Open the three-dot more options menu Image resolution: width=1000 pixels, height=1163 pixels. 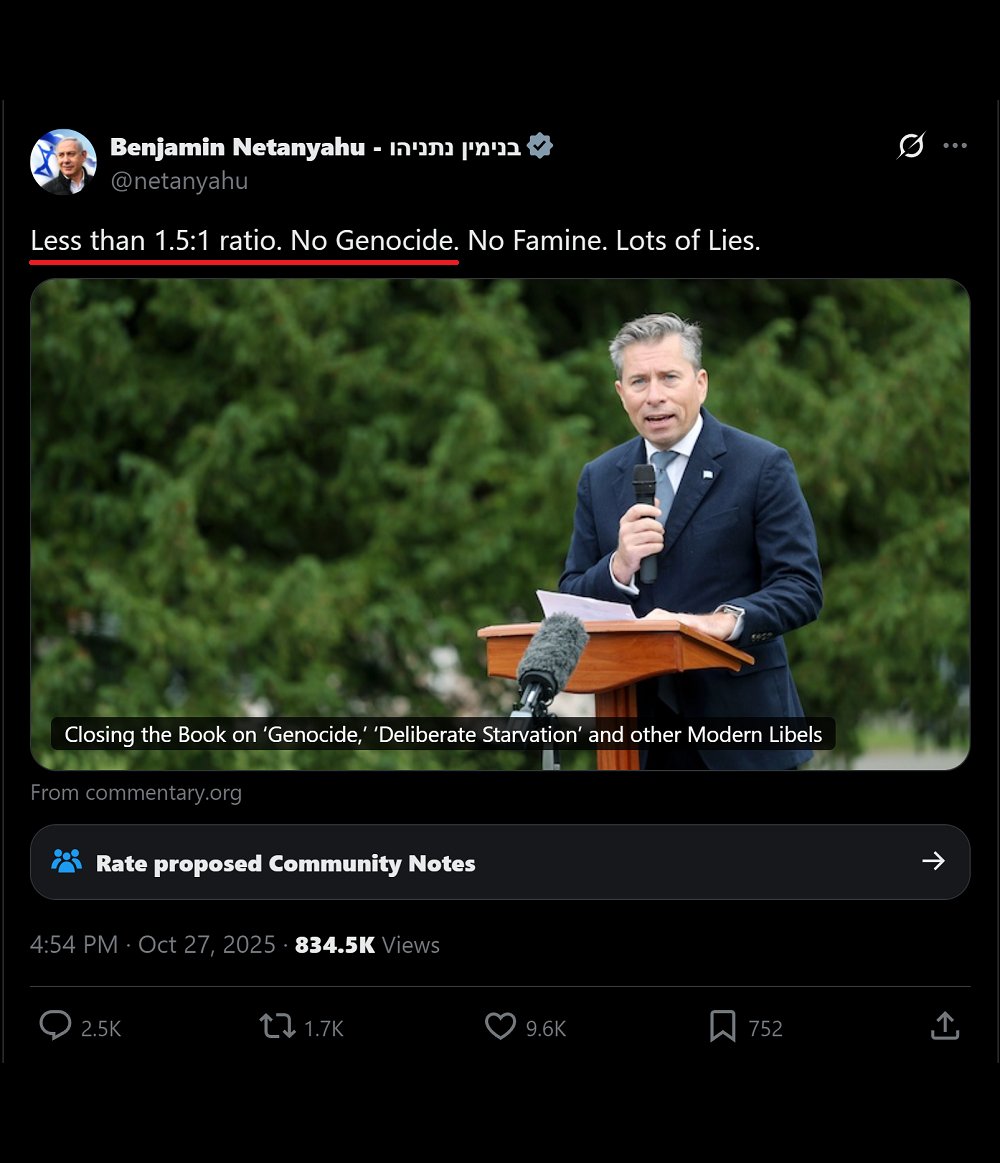click(955, 145)
